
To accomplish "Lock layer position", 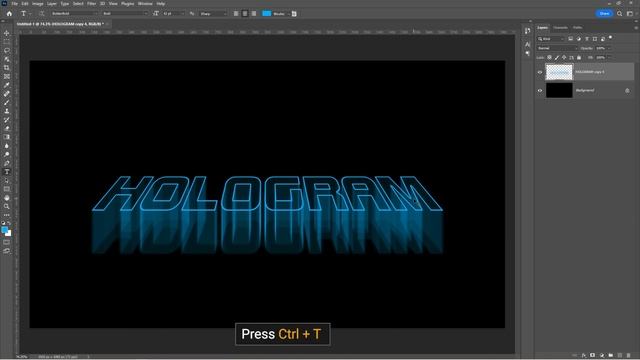I will [x=564, y=58].
